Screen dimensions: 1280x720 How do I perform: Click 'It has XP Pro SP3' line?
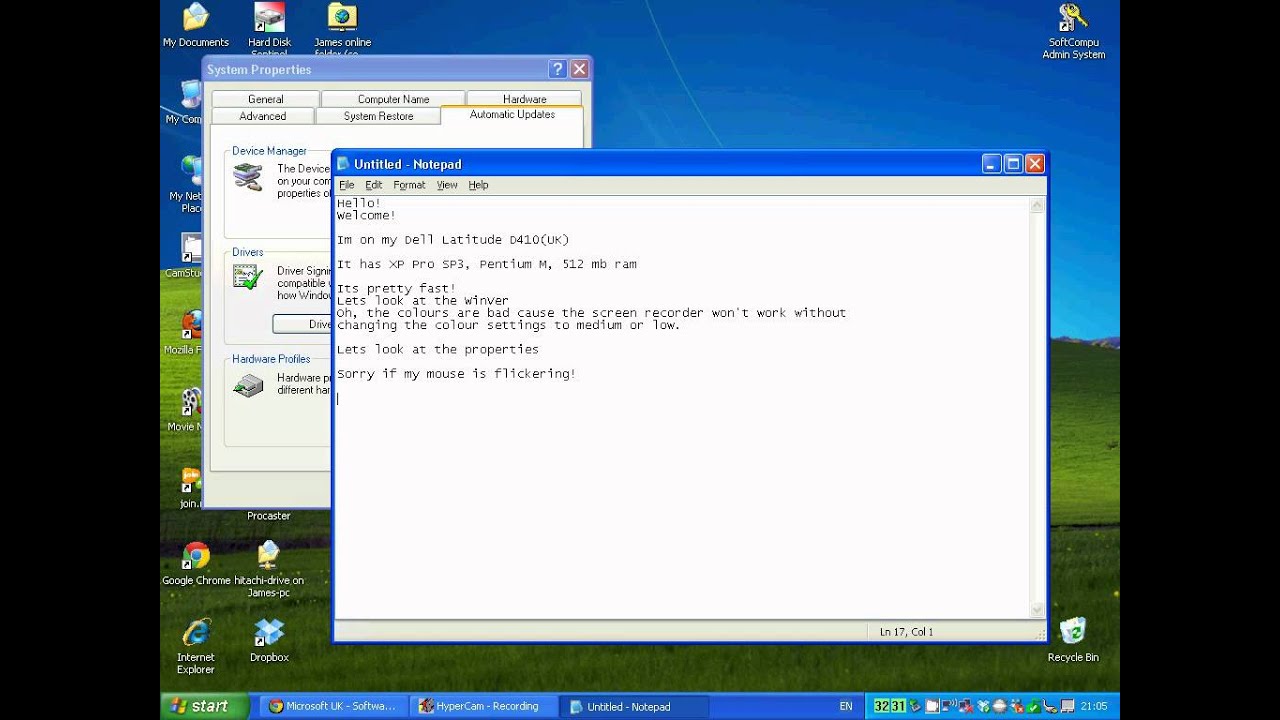point(486,264)
